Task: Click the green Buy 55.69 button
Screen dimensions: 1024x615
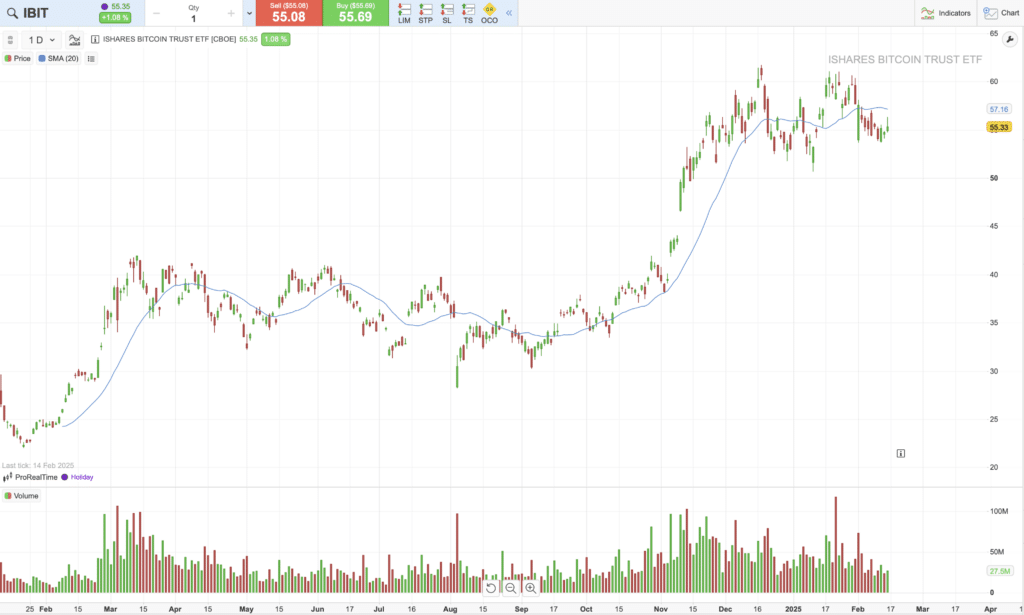Action: point(355,13)
